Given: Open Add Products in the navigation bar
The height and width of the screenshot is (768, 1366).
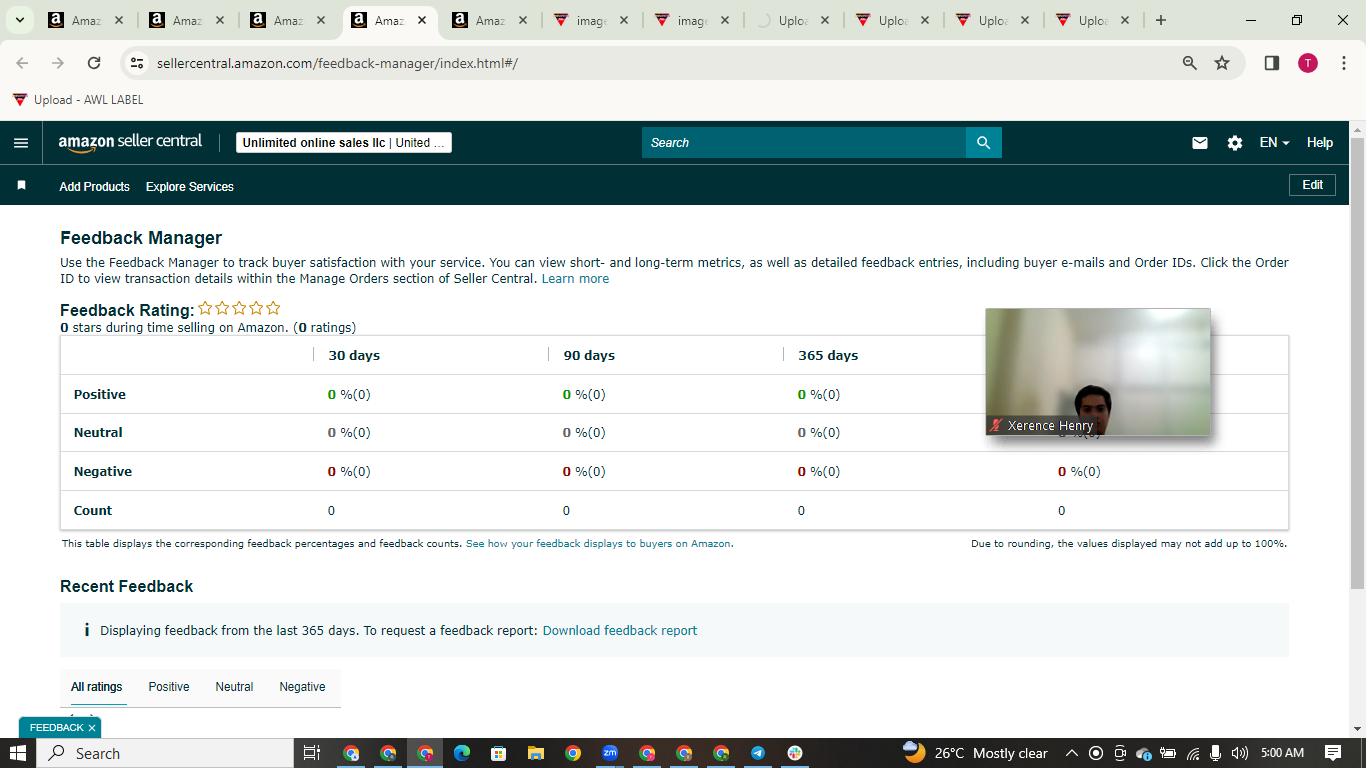Looking at the screenshot, I should click(94, 187).
